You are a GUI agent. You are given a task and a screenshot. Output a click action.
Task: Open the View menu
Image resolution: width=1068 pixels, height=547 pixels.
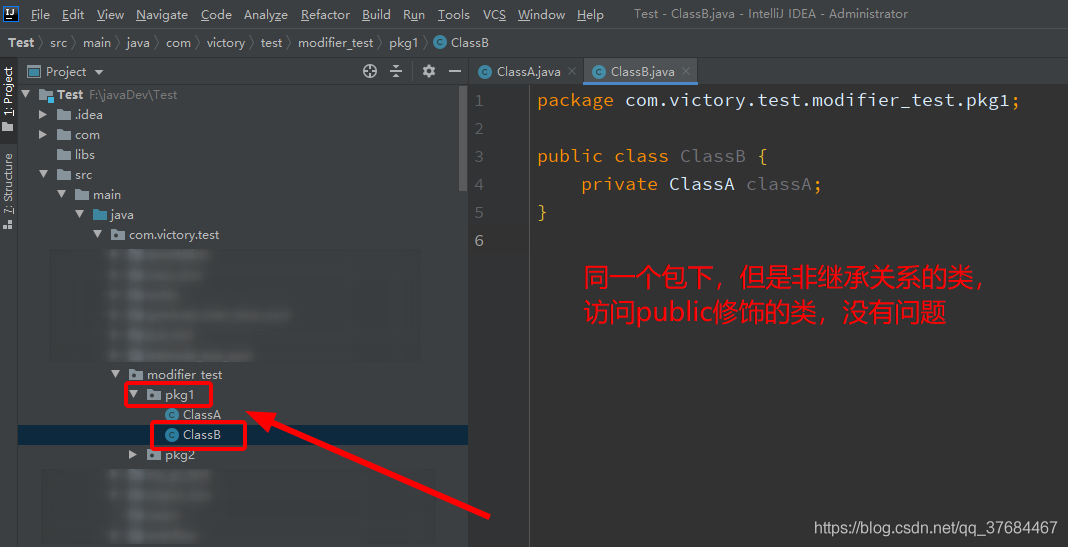click(x=110, y=14)
